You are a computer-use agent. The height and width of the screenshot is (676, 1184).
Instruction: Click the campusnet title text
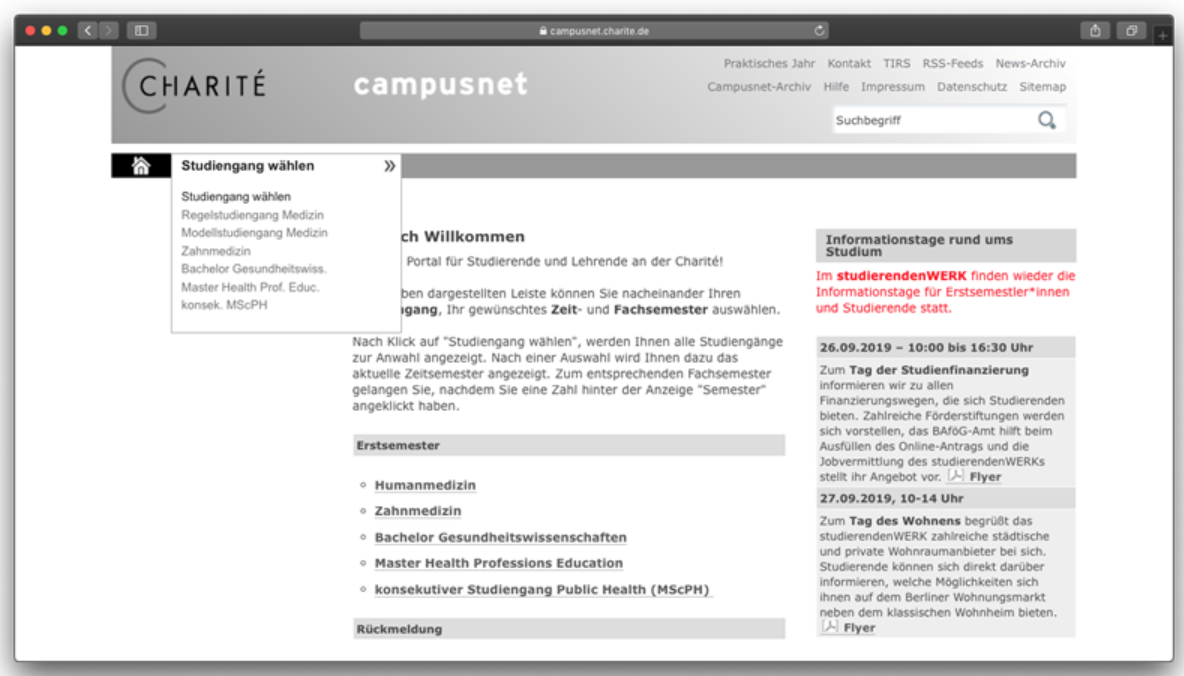click(x=440, y=85)
